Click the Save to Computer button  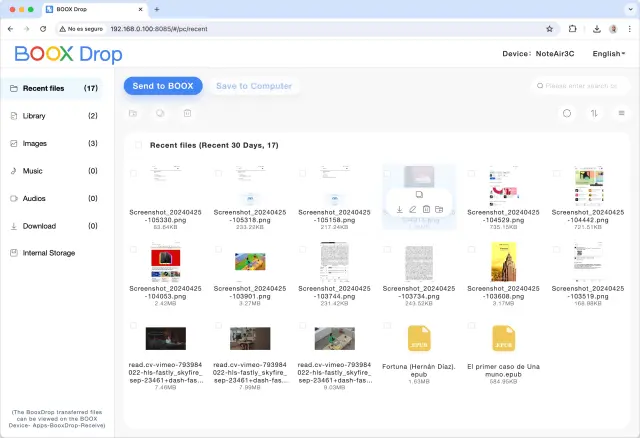coord(254,86)
